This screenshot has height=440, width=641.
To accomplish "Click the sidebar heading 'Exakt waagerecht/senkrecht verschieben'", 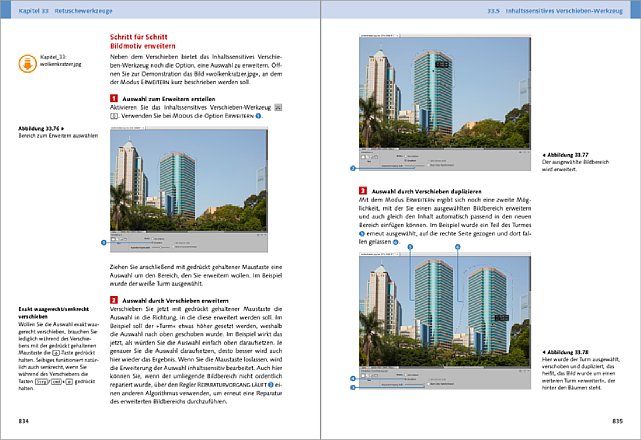I will point(54,313).
